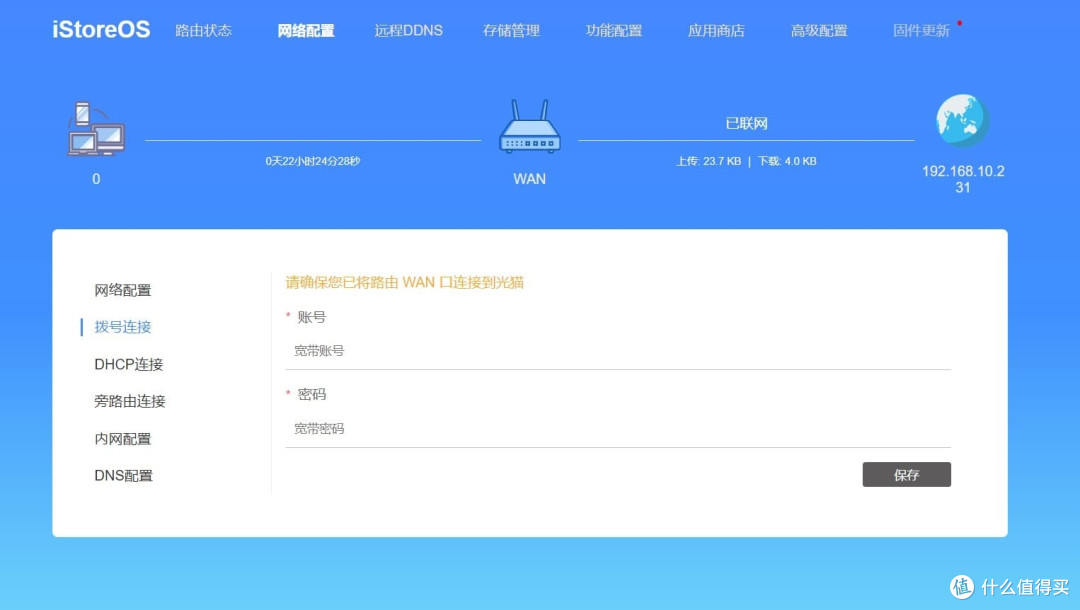Open the 功能配置 tab
Viewport: 1080px width, 610px height.
[613, 30]
